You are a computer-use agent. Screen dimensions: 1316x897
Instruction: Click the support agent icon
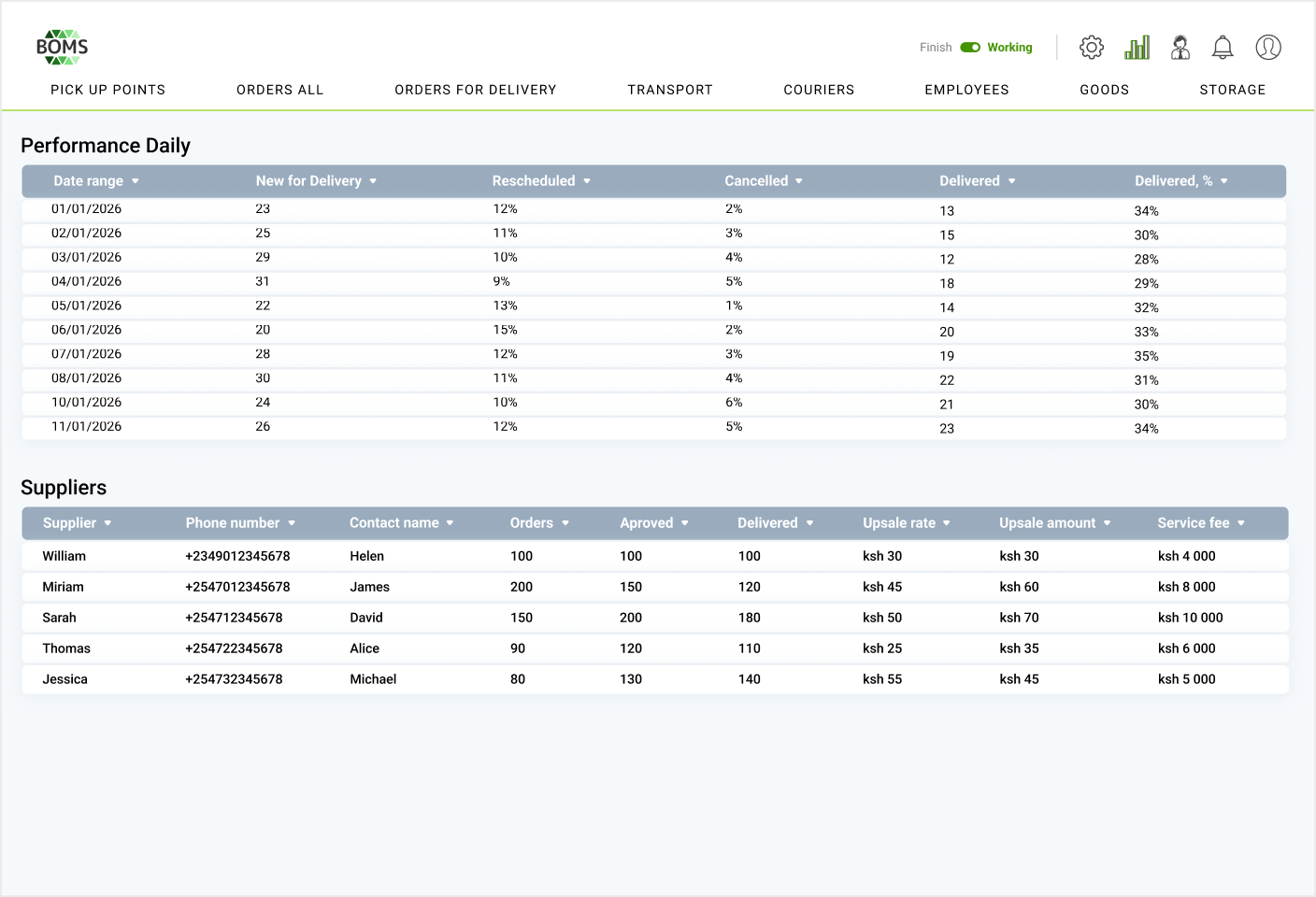(1180, 48)
